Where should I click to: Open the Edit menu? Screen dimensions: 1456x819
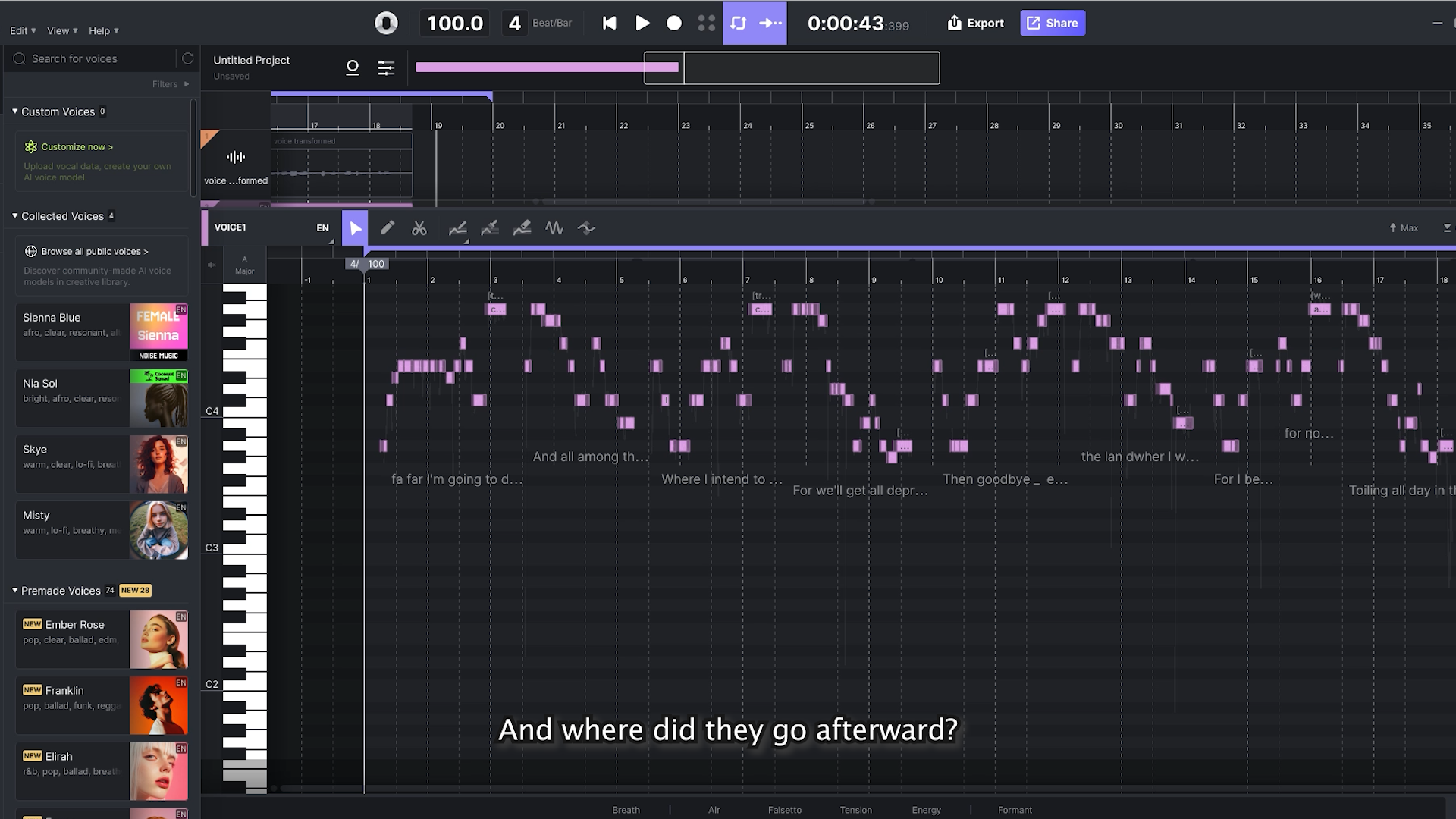[x=22, y=31]
